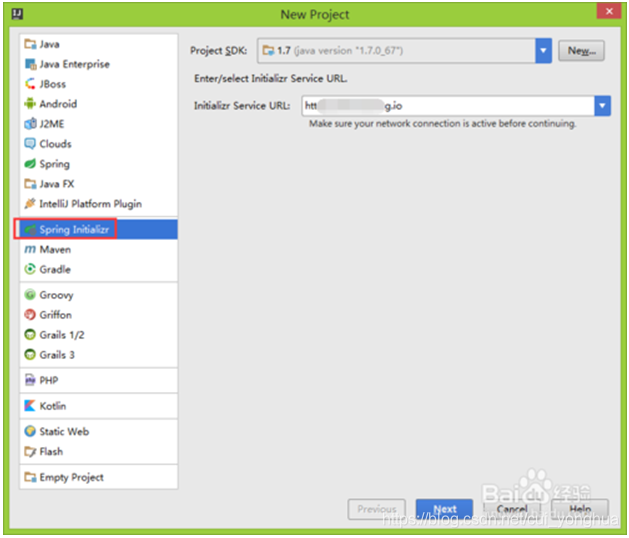Select J2ME label
The height and width of the screenshot is (538, 629).
tap(52, 124)
